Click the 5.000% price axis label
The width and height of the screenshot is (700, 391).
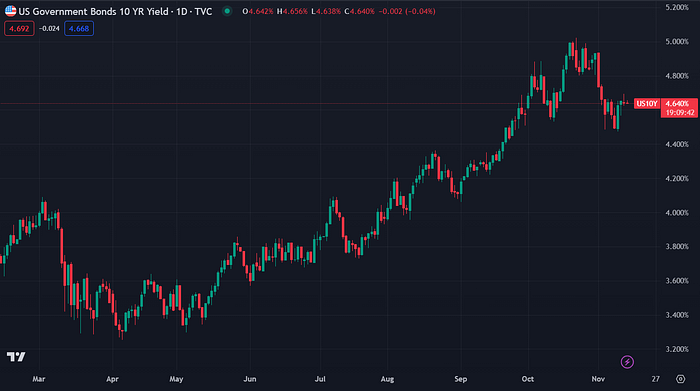[x=677, y=42]
